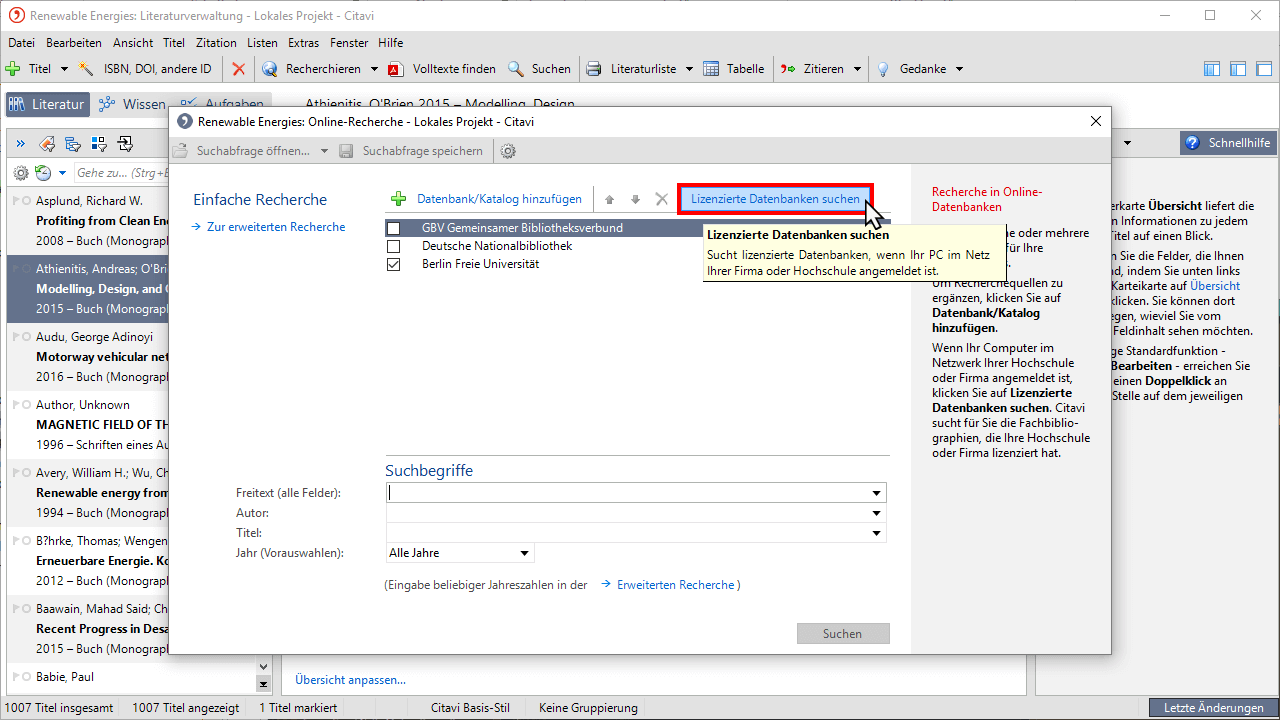This screenshot has width=1280, height=720.
Task: Expand the Jahr Alle Jahre dropdown
Action: [x=524, y=553]
